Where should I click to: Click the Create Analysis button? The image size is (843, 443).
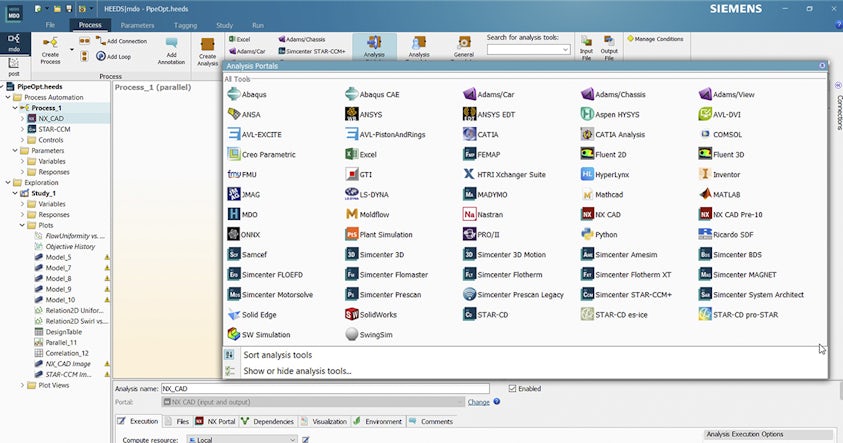(208, 52)
